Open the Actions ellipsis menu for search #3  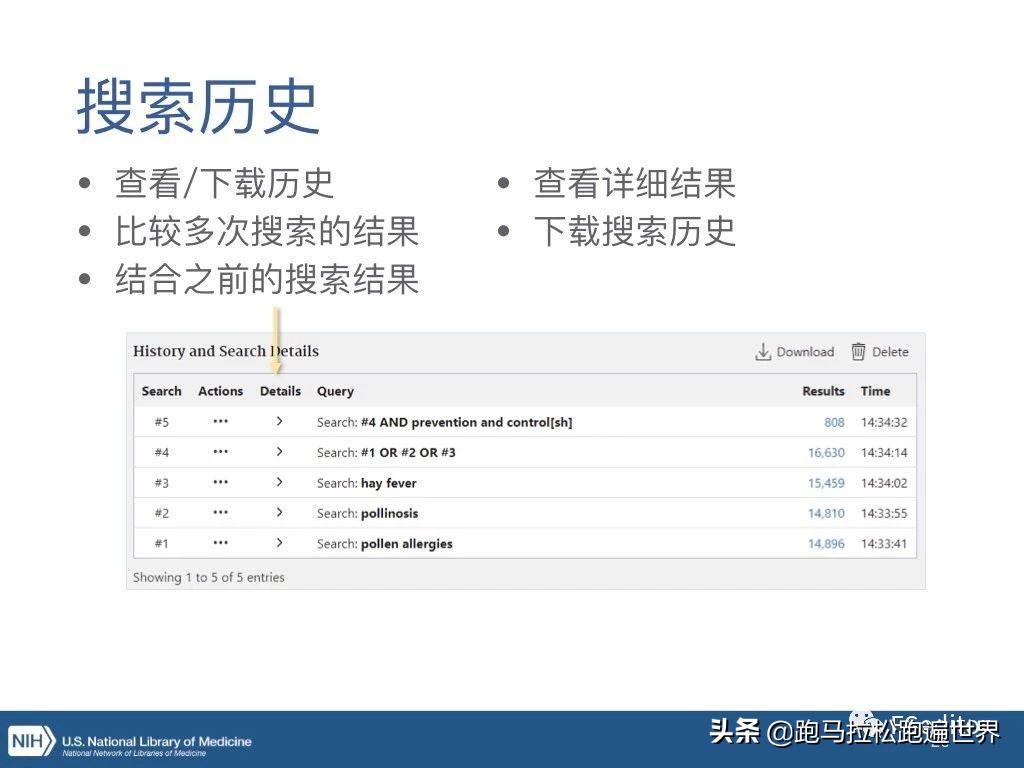pos(220,482)
